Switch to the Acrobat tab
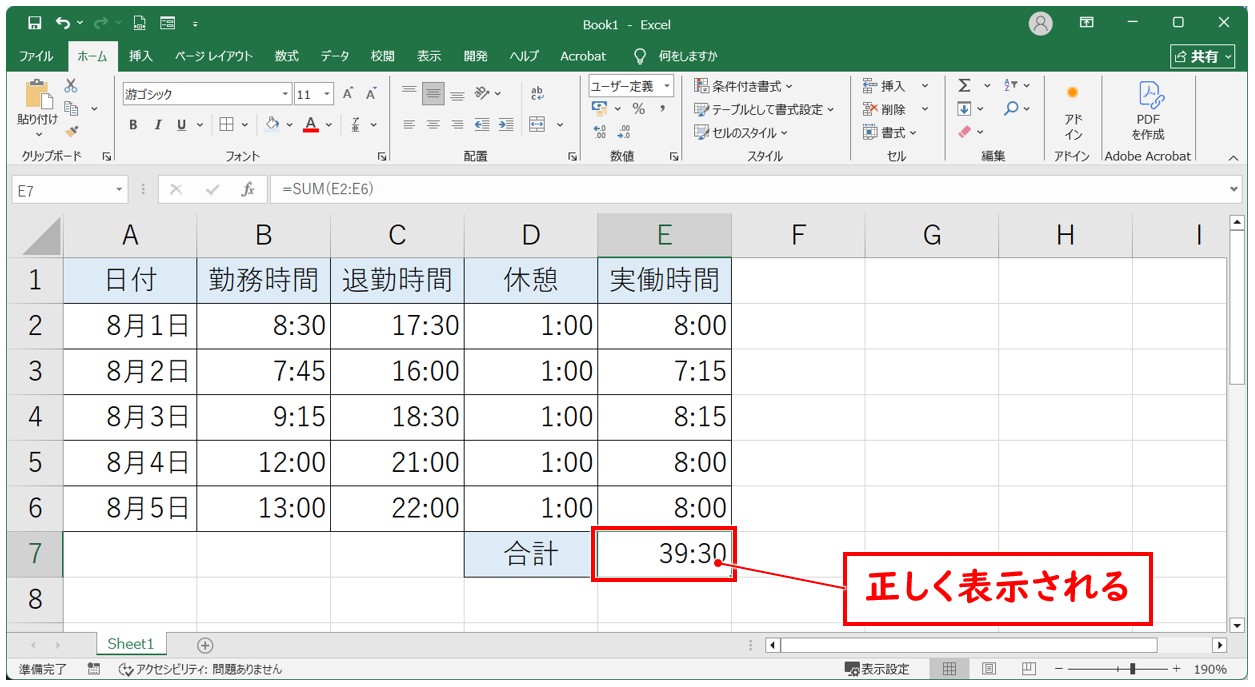1255x687 pixels. 583,56
